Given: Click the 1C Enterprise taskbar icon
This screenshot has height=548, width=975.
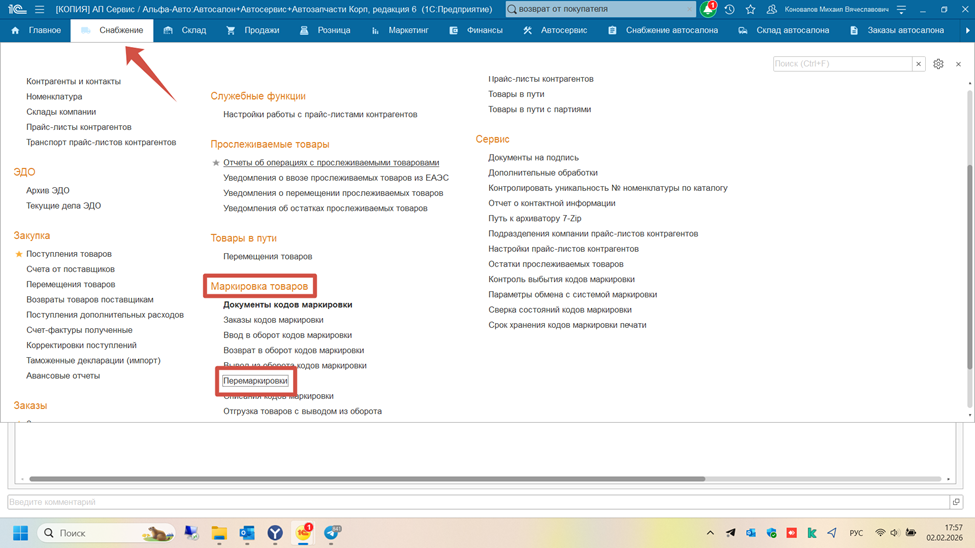Looking at the screenshot, I should click(303, 533).
